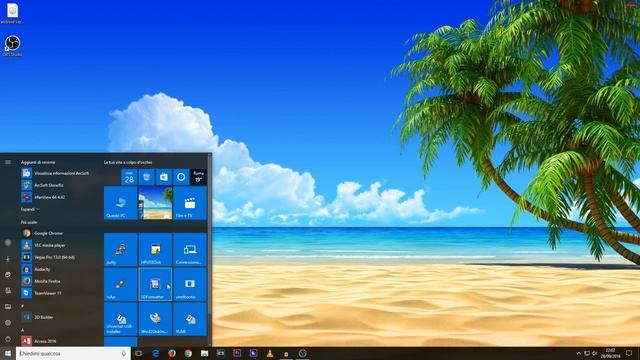Open the Universal USB Installer tile

(120, 319)
